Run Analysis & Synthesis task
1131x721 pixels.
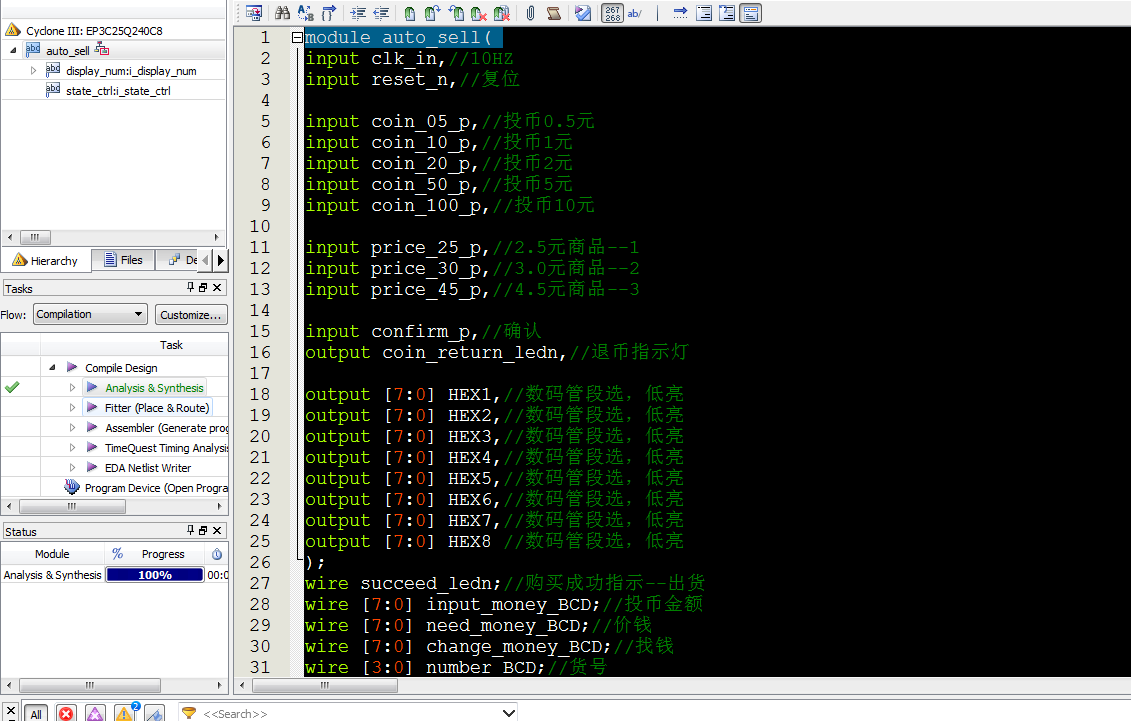[154, 388]
